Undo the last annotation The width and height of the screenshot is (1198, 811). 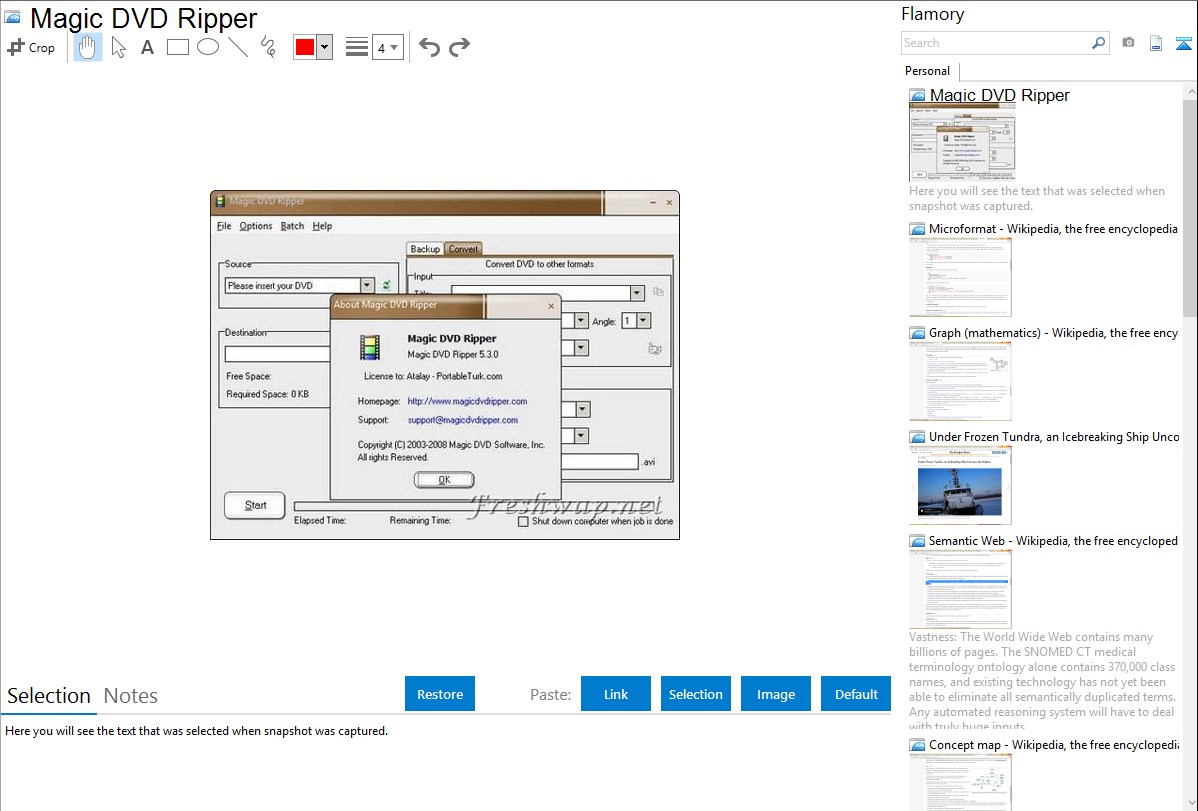tap(429, 47)
